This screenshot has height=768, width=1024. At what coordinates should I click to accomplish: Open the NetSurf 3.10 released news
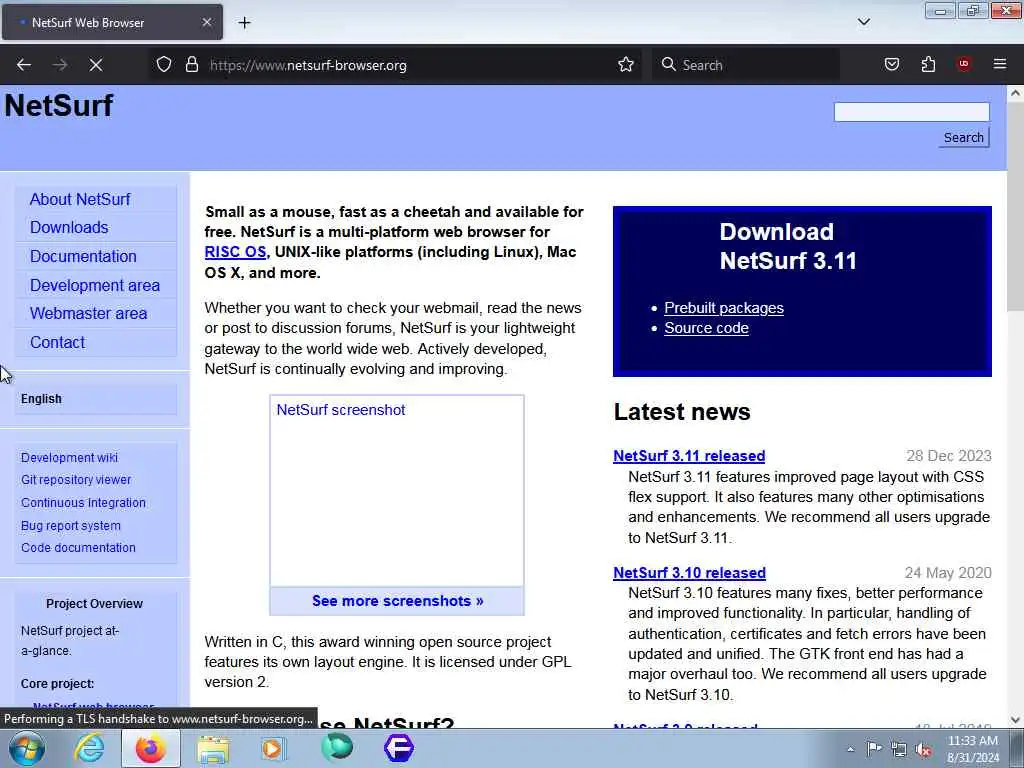(689, 573)
